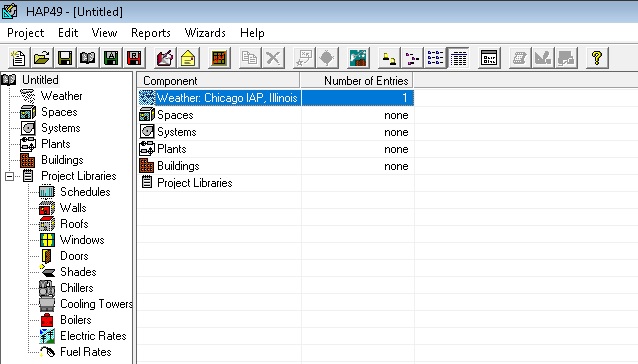
Task: Select Walls library in tree
Action: (73, 208)
